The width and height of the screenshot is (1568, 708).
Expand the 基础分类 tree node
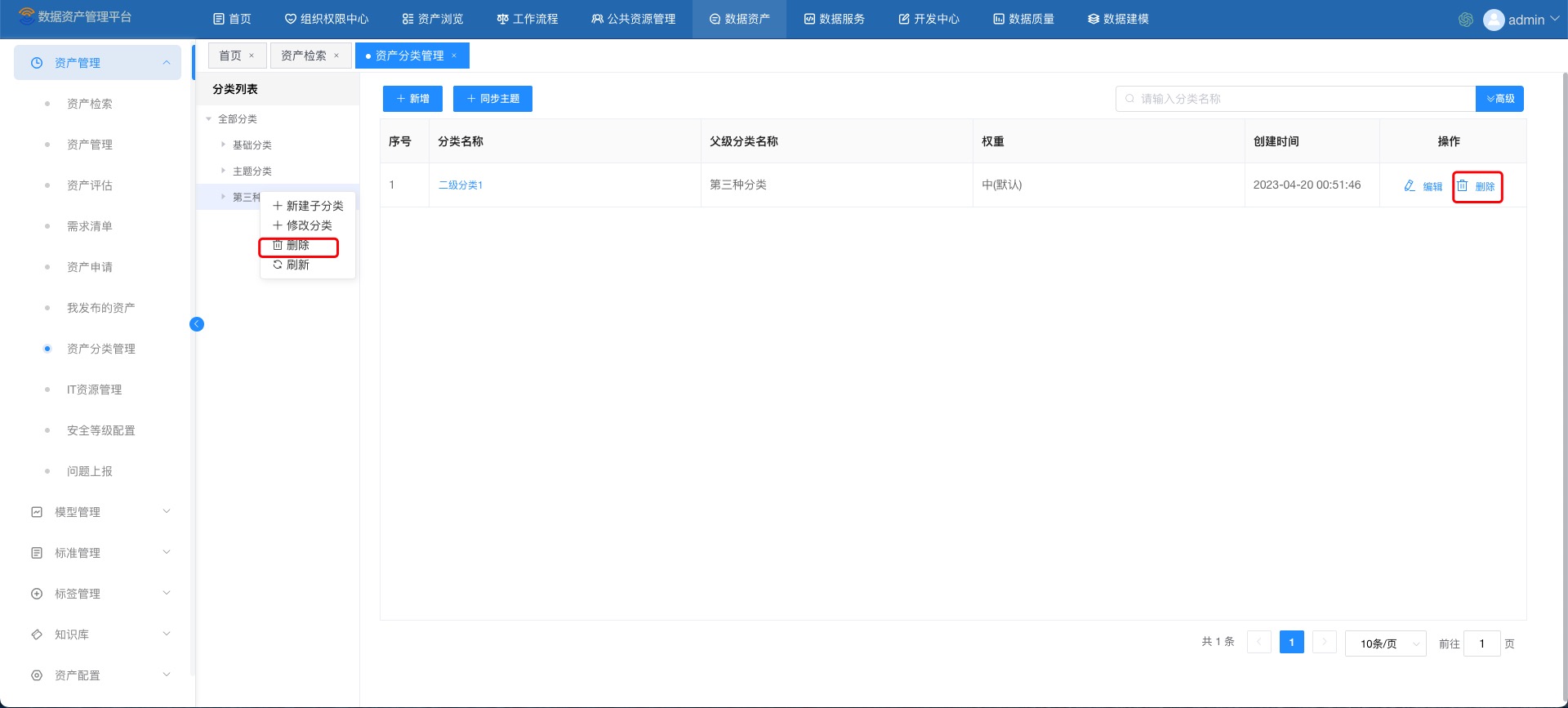[x=223, y=145]
